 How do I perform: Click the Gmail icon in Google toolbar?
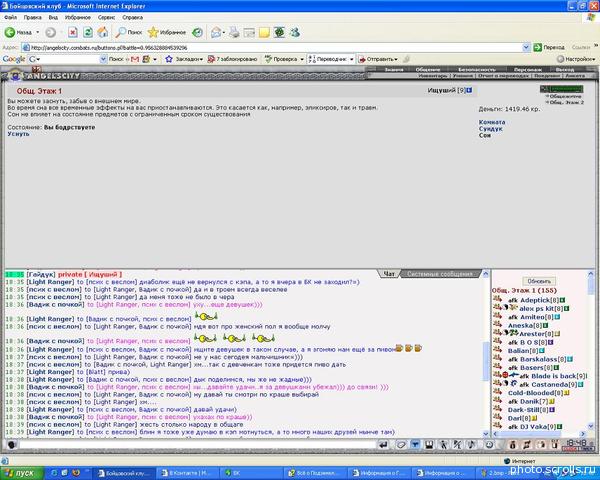[x=135, y=59]
